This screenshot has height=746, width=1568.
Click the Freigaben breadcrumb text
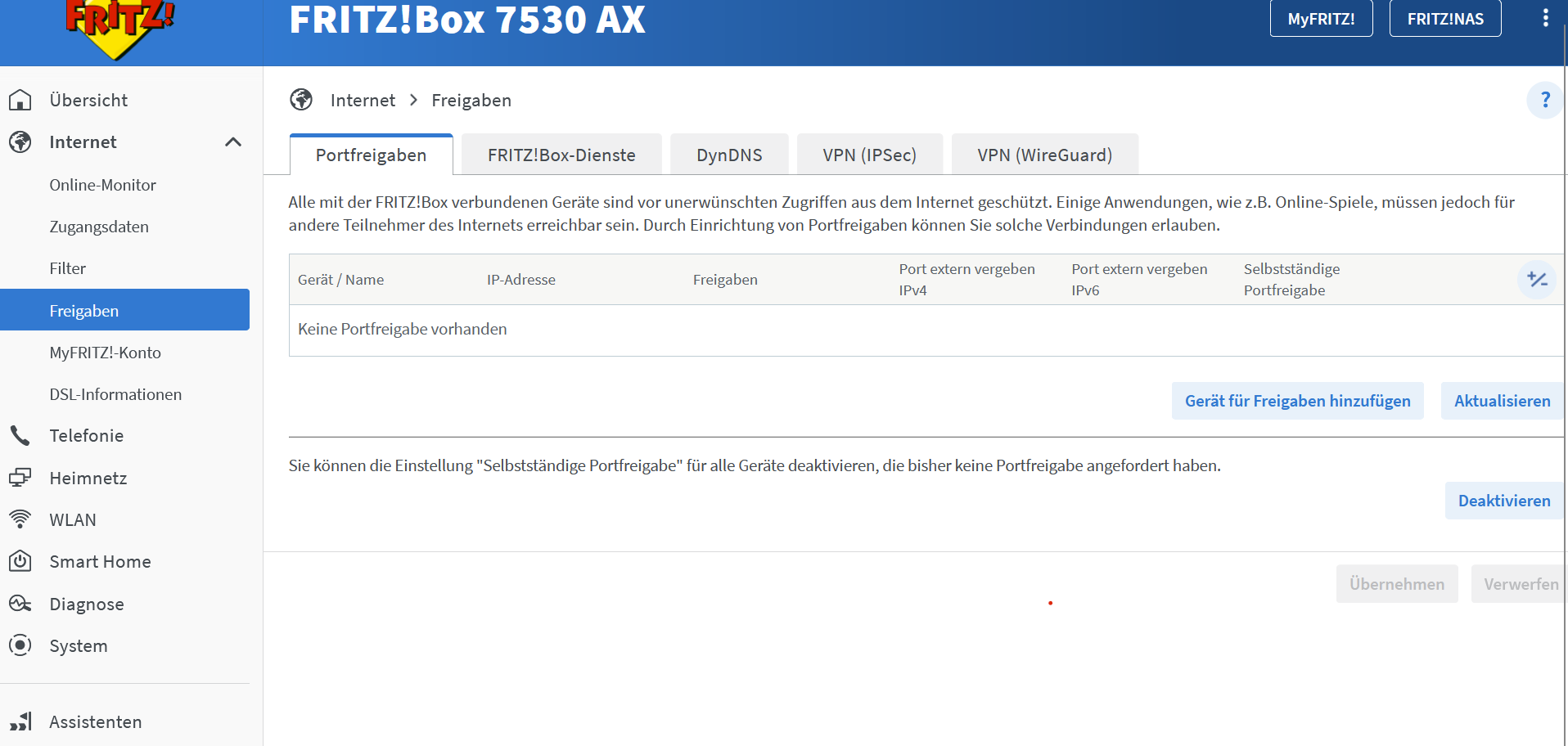471,100
